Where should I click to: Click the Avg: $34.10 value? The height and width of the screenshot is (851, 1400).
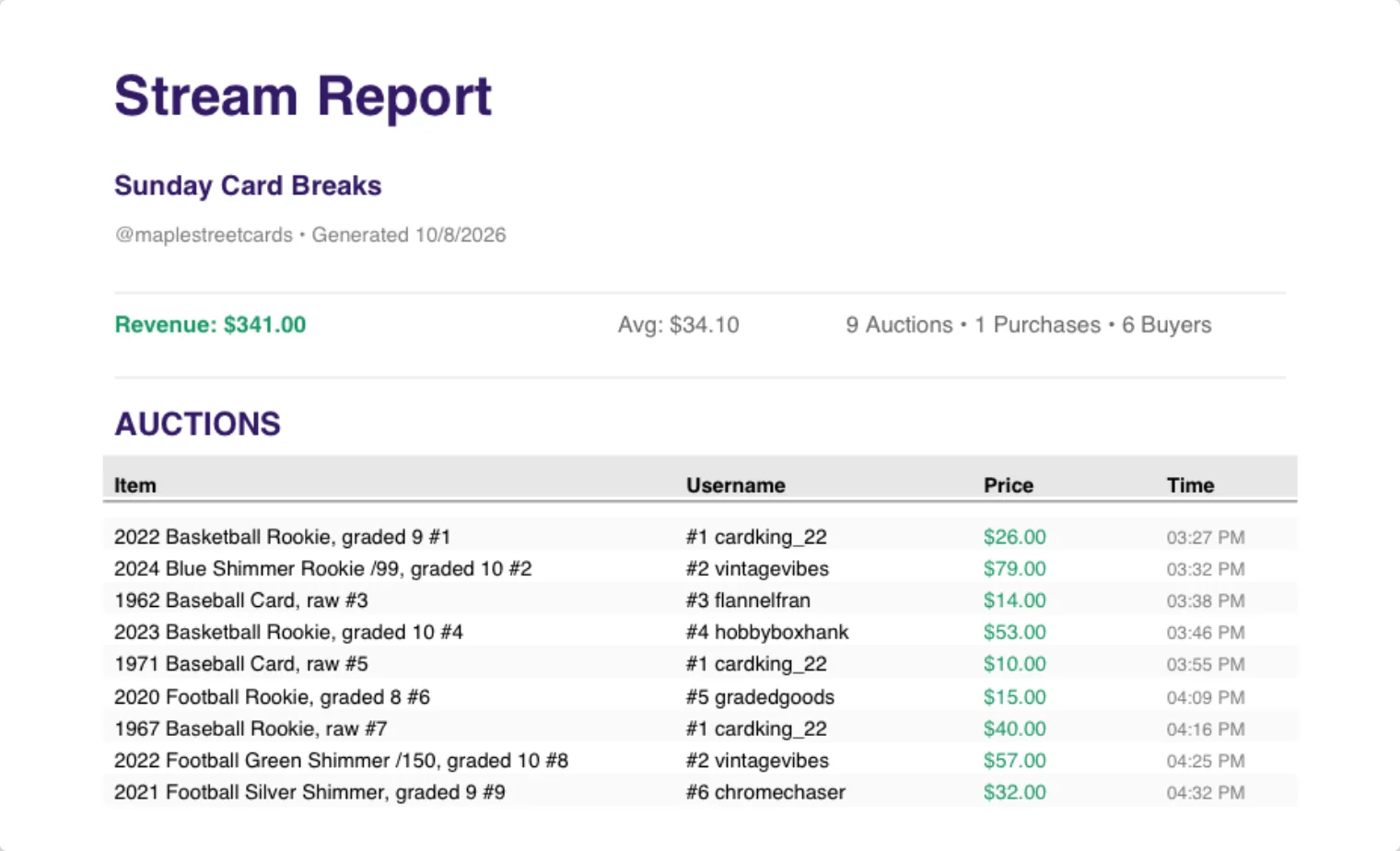(x=679, y=325)
